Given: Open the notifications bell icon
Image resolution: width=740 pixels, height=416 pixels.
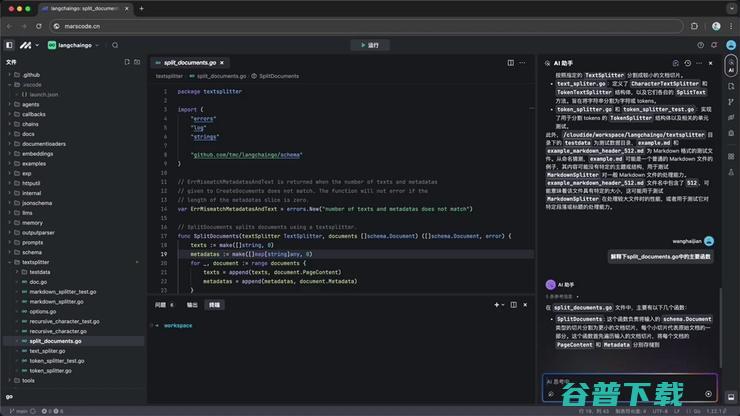Looking at the screenshot, I should [x=715, y=45].
